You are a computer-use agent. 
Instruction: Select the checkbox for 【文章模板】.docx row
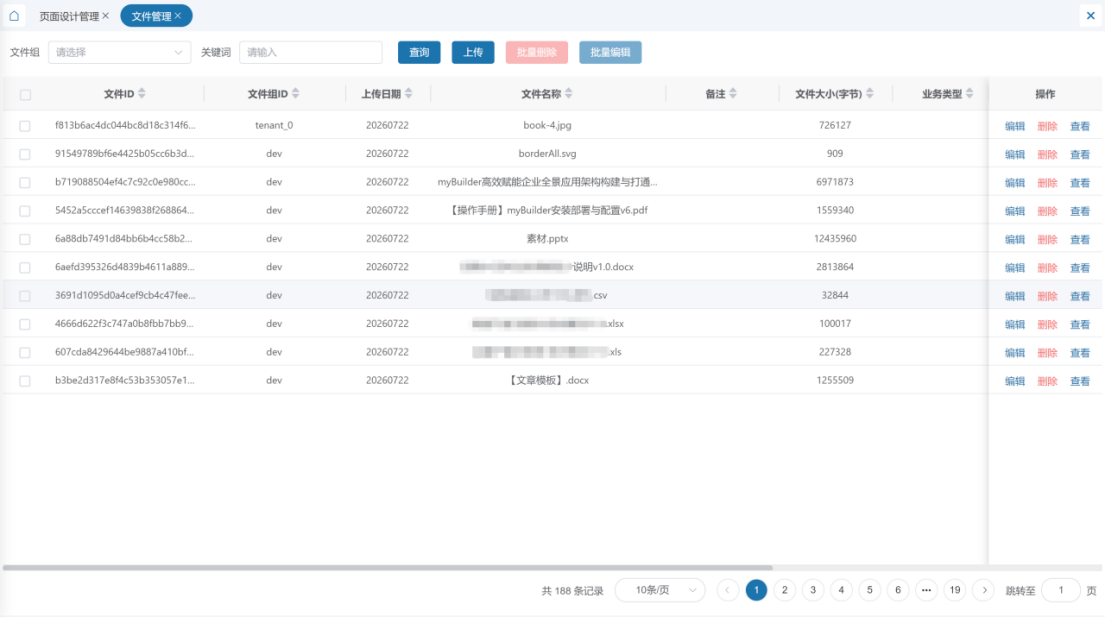point(25,380)
